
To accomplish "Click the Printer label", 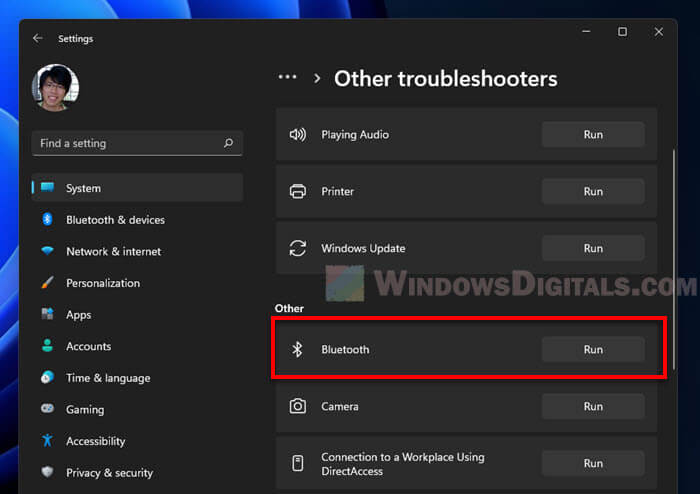I will (x=338, y=191).
